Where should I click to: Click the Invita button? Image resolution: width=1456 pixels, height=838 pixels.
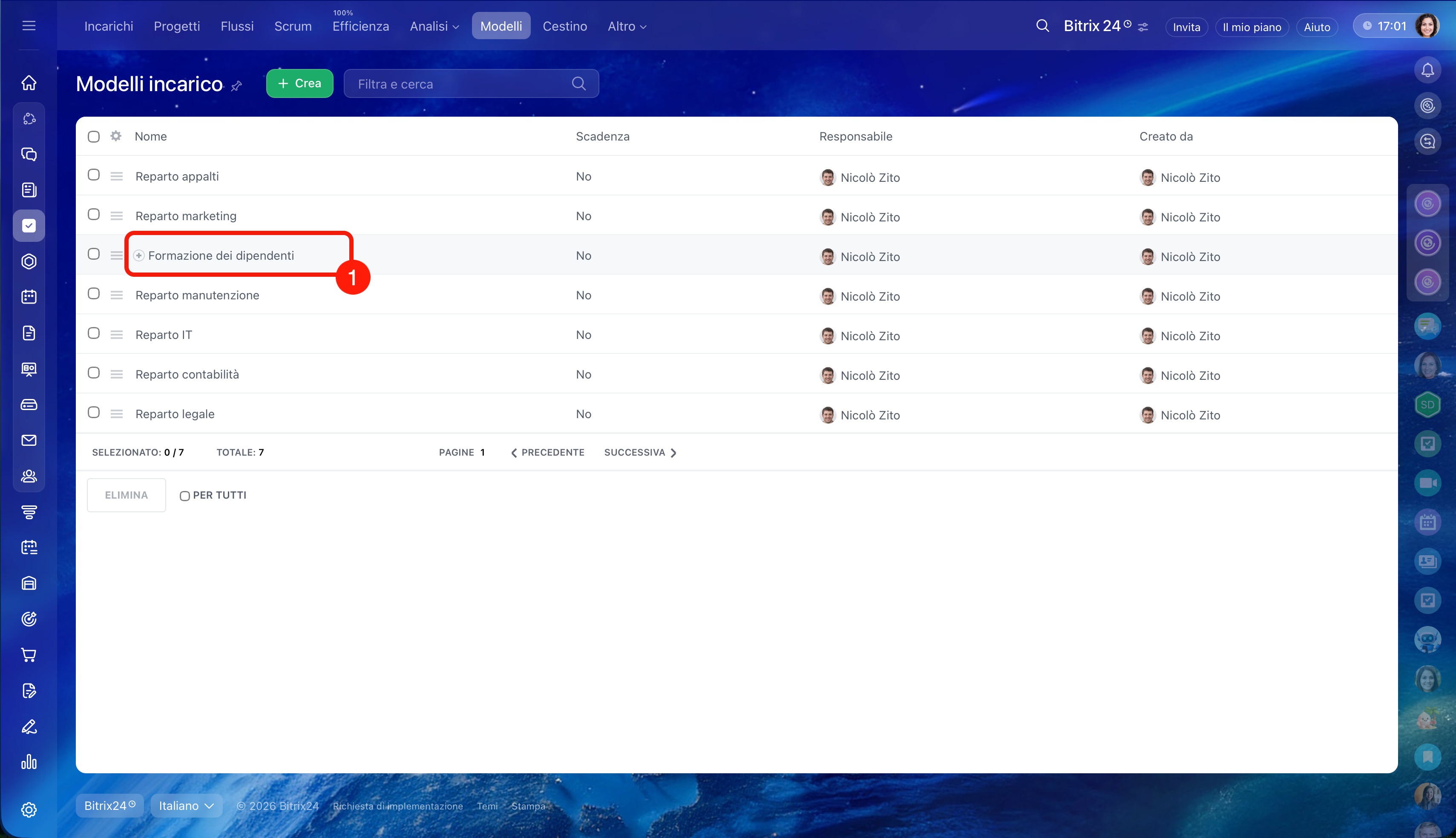point(1186,27)
